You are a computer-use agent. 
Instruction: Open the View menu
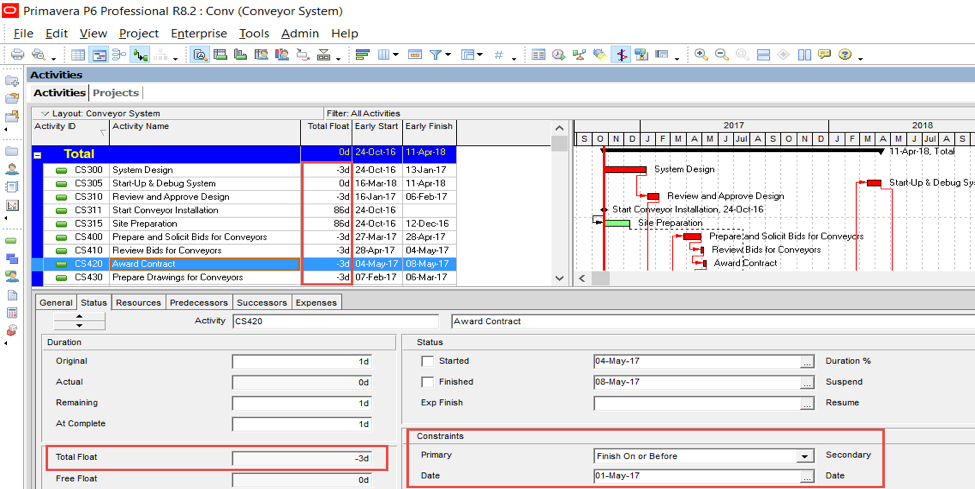click(x=93, y=34)
